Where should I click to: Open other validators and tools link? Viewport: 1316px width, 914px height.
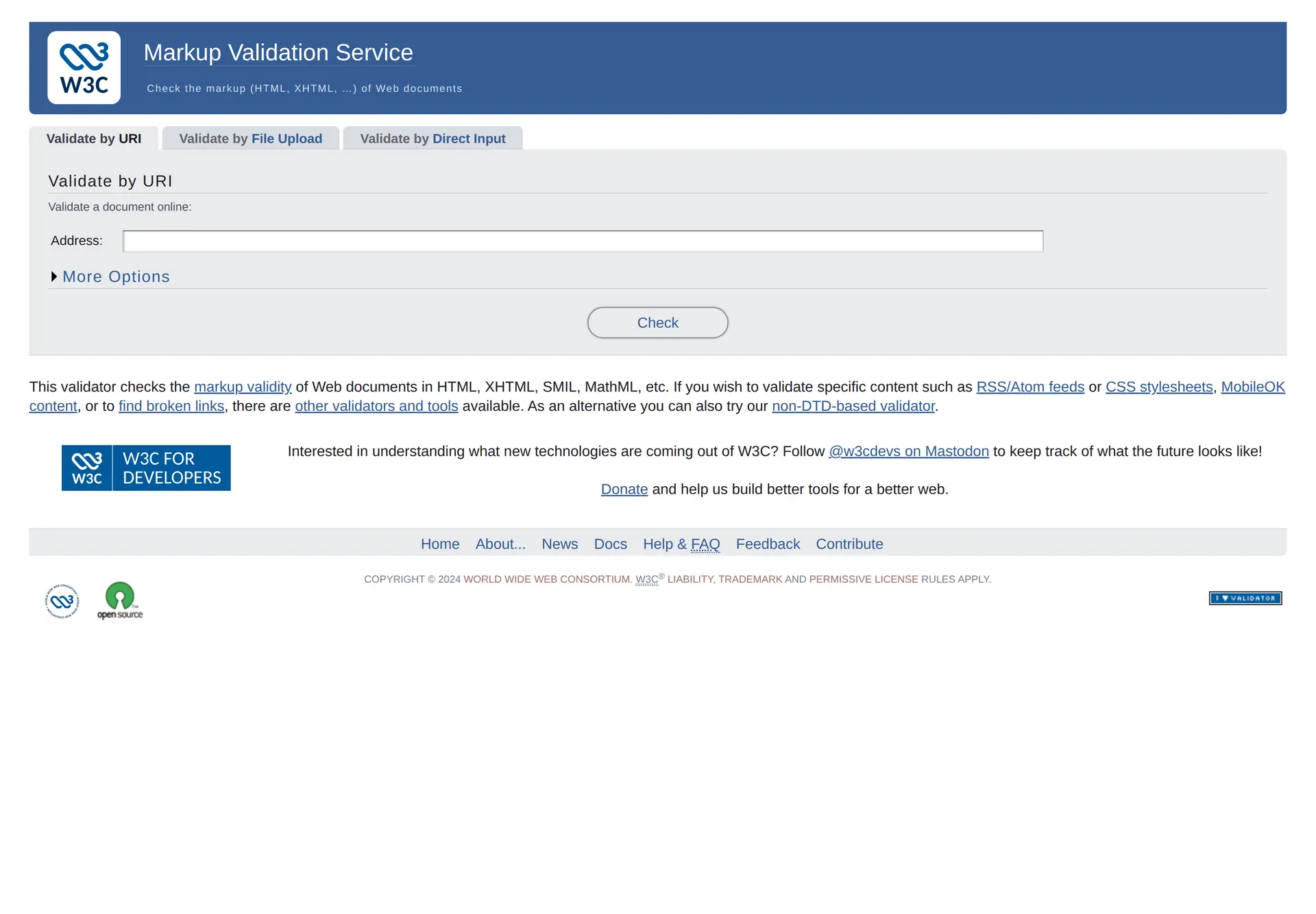pos(376,406)
